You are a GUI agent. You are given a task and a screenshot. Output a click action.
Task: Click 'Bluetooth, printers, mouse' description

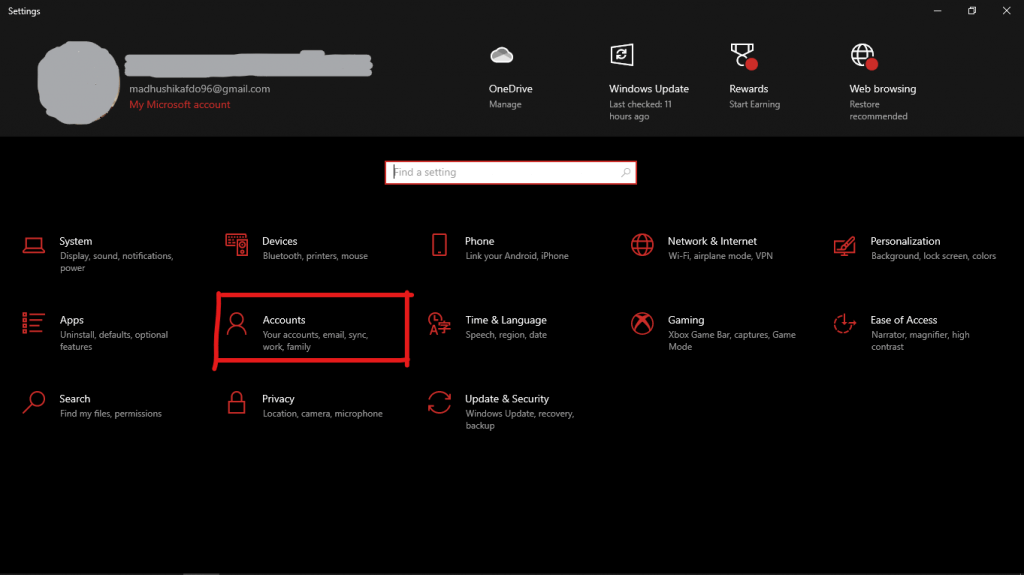[315, 256]
